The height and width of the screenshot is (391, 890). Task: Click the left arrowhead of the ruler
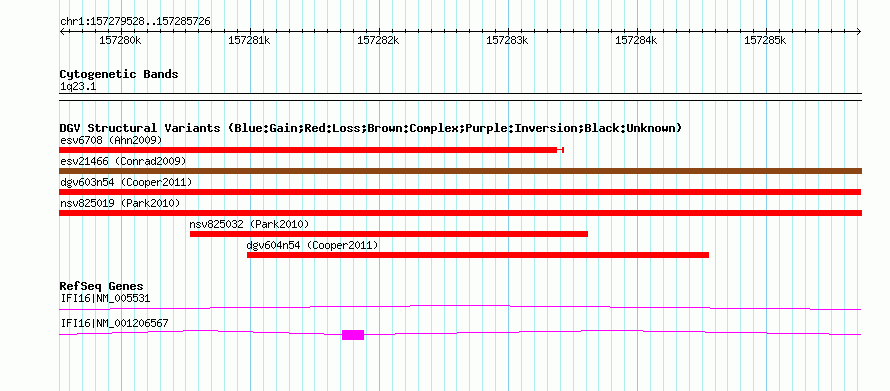tap(62, 32)
